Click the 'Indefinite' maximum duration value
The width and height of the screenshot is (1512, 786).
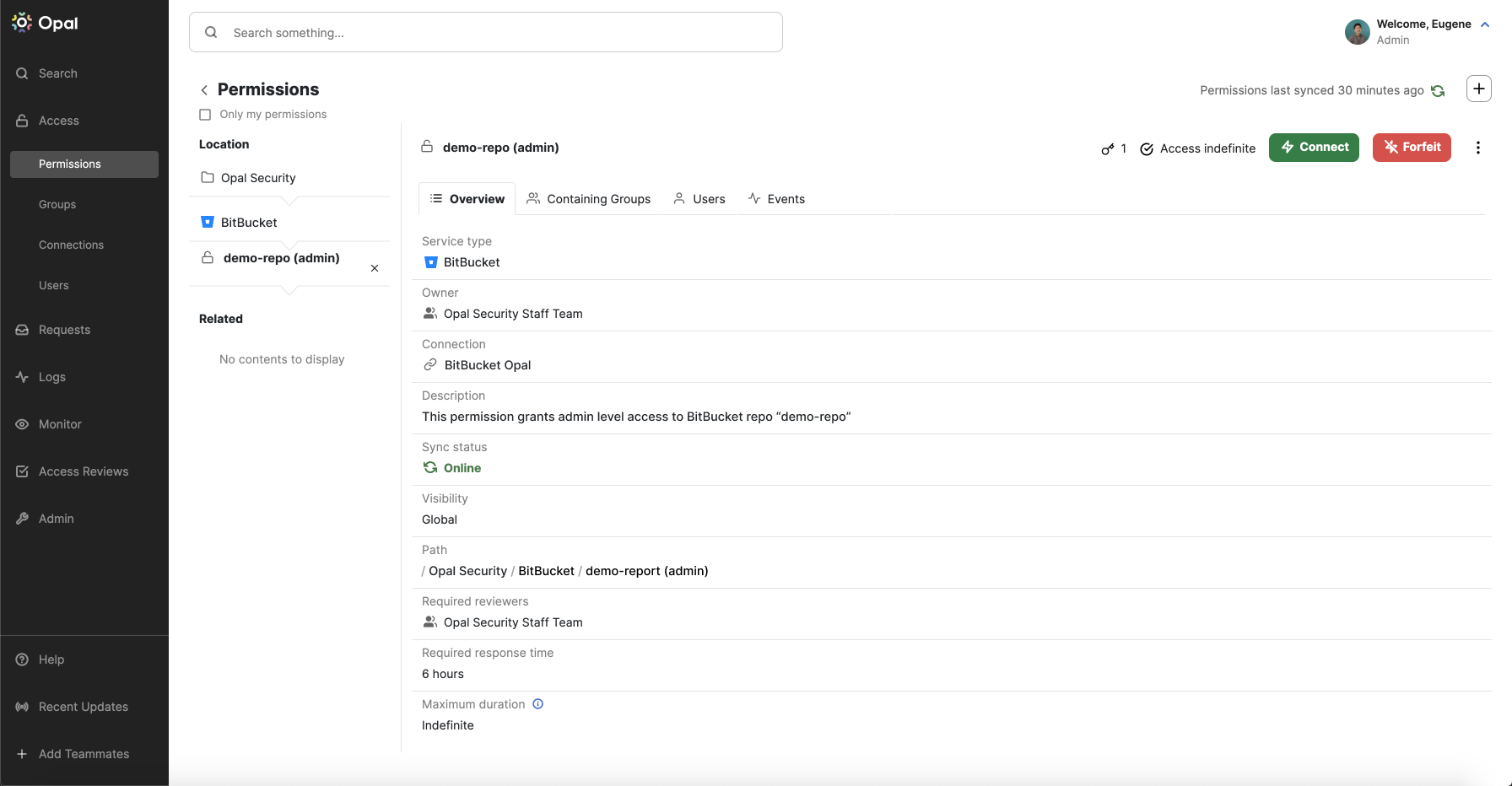[x=448, y=725]
